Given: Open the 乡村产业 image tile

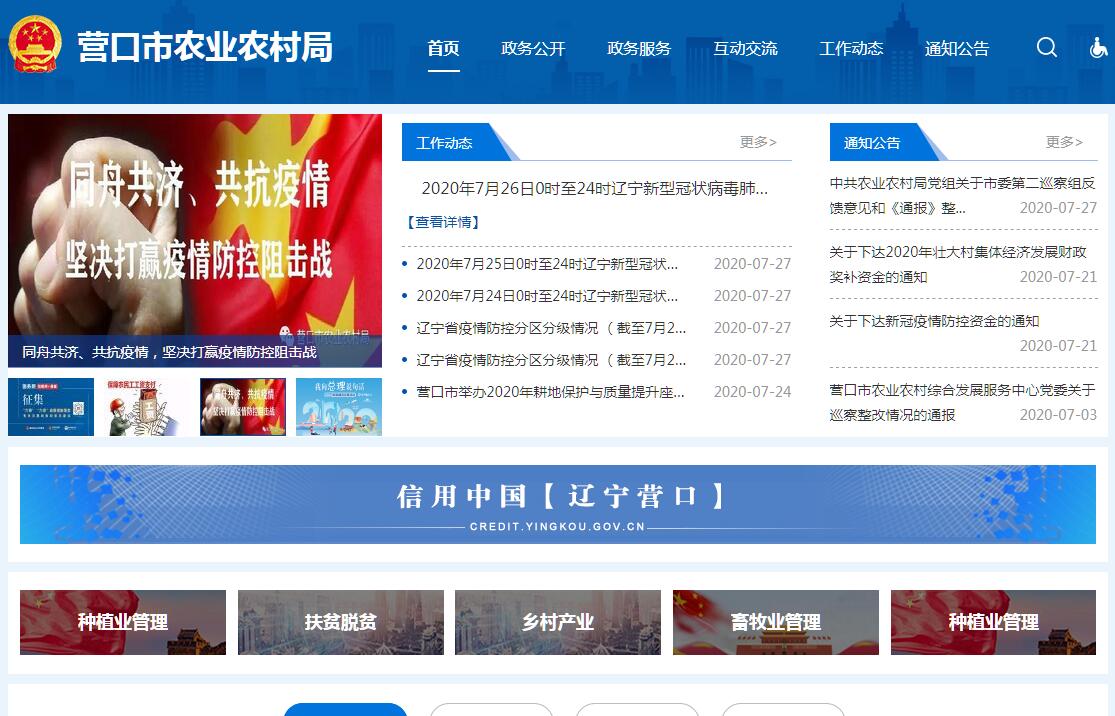Looking at the screenshot, I should click(557, 622).
